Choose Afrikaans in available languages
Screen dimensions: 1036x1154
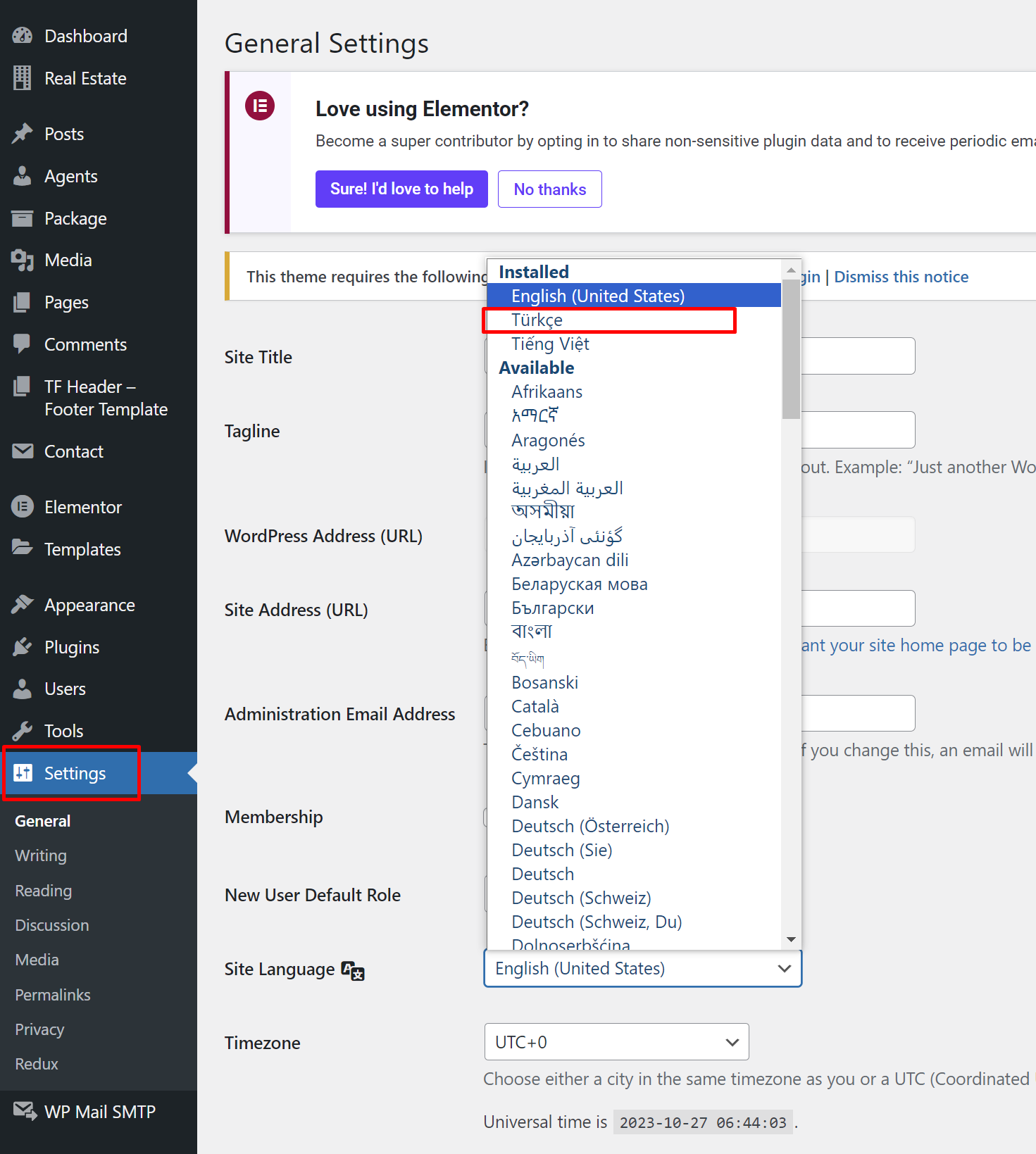pyautogui.click(x=634, y=391)
